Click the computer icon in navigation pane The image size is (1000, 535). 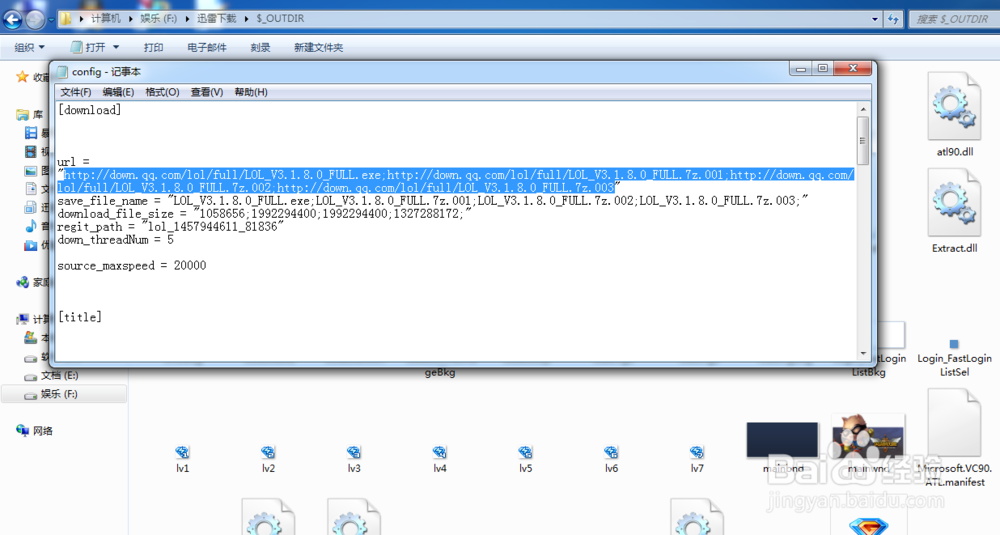tap(22, 319)
